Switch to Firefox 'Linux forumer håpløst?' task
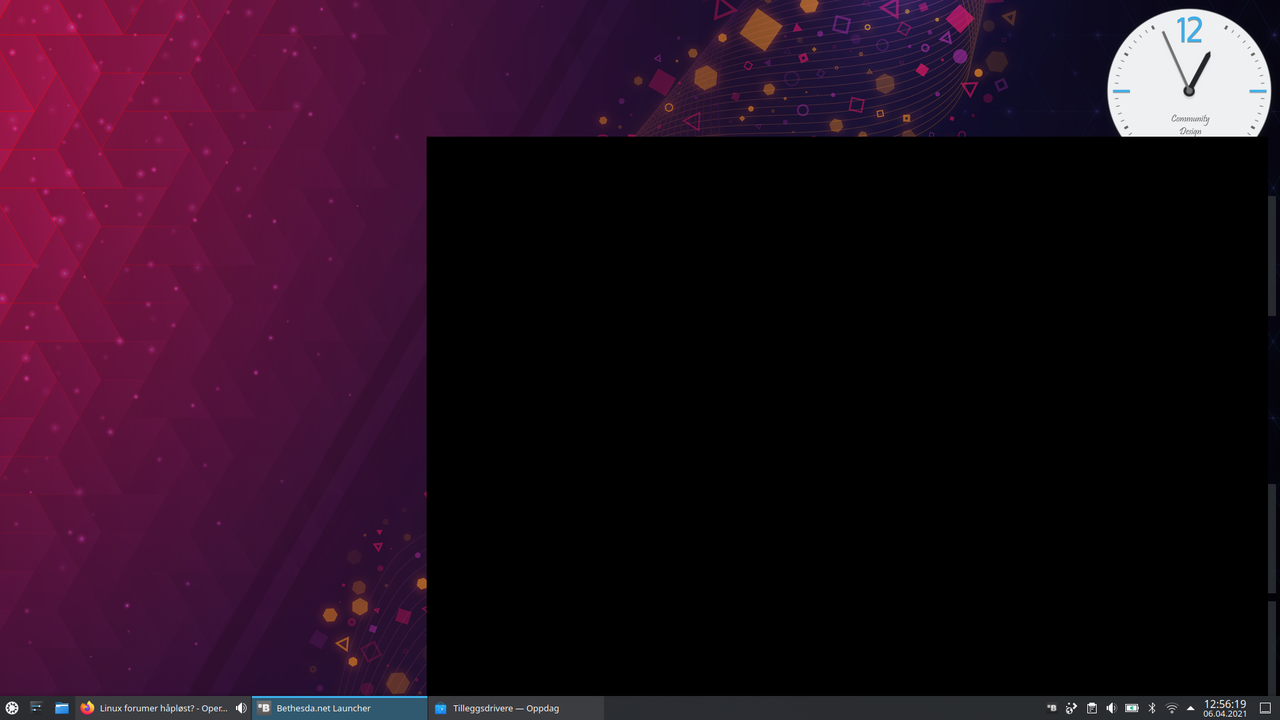The image size is (1280, 720). coord(155,708)
